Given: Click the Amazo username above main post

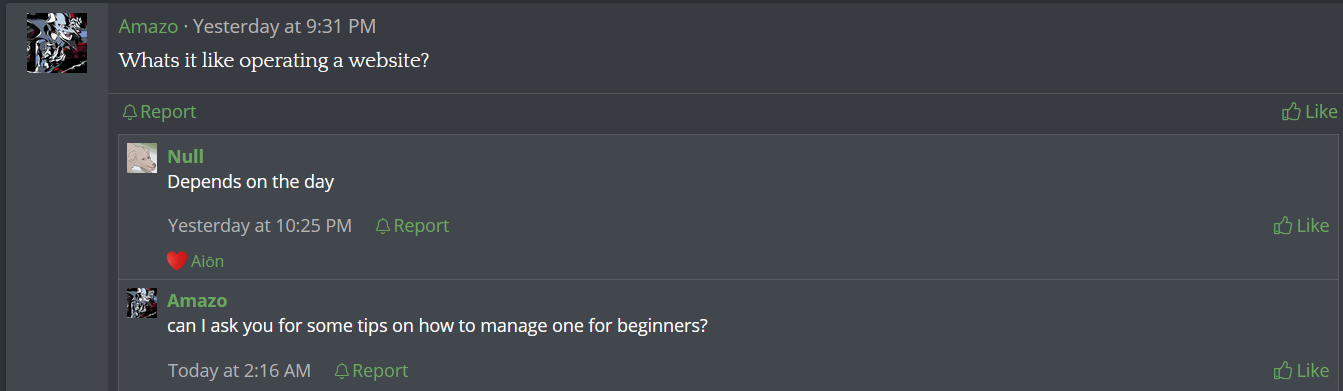Looking at the screenshot, I should pos(148,26).
